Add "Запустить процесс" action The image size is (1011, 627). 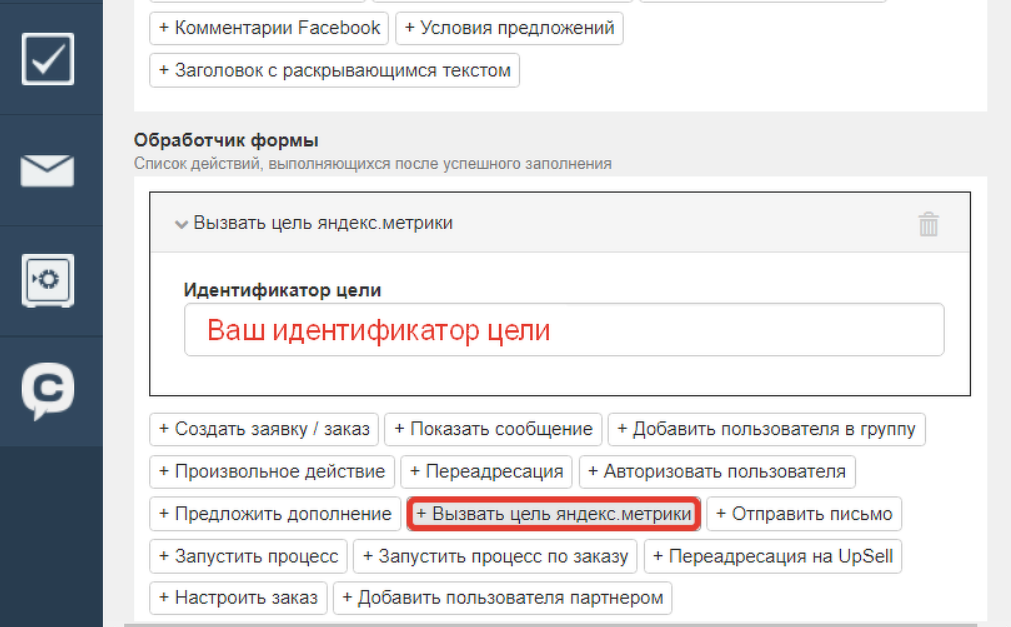[x=248, y=556]
